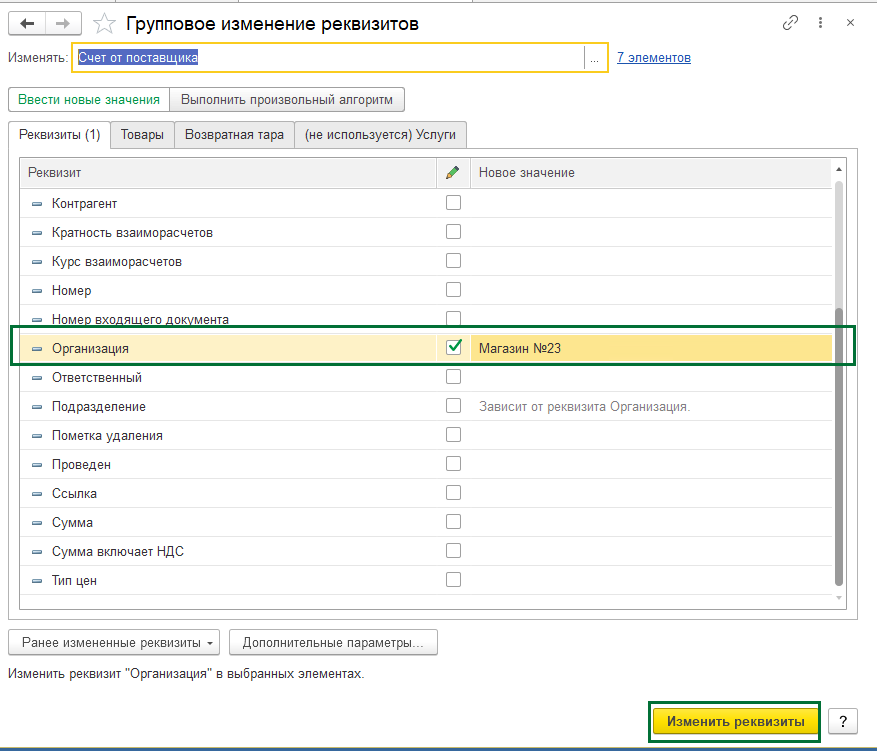Select the Ввести новые значения mode
The height and width of the screenshot is (751, 877).
click(x=89, y=100)
